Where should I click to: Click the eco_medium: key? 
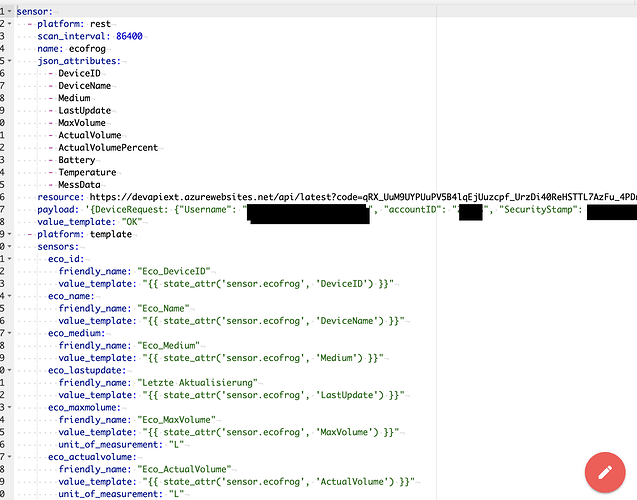coord(76,333)
